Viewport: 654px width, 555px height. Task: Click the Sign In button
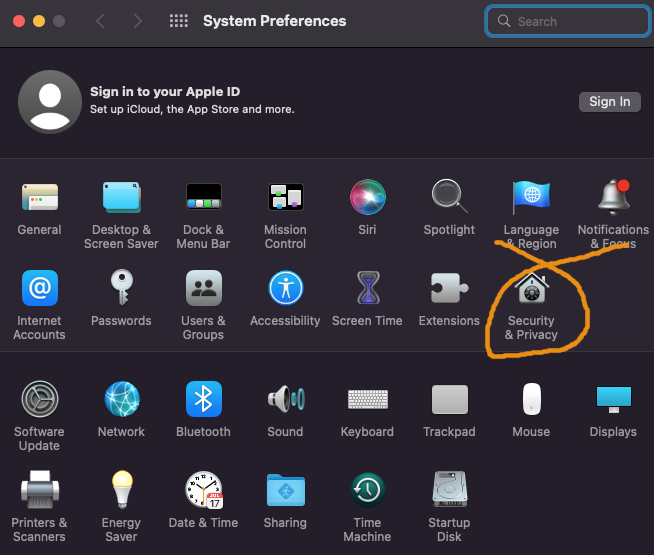[x=609, y=101]
